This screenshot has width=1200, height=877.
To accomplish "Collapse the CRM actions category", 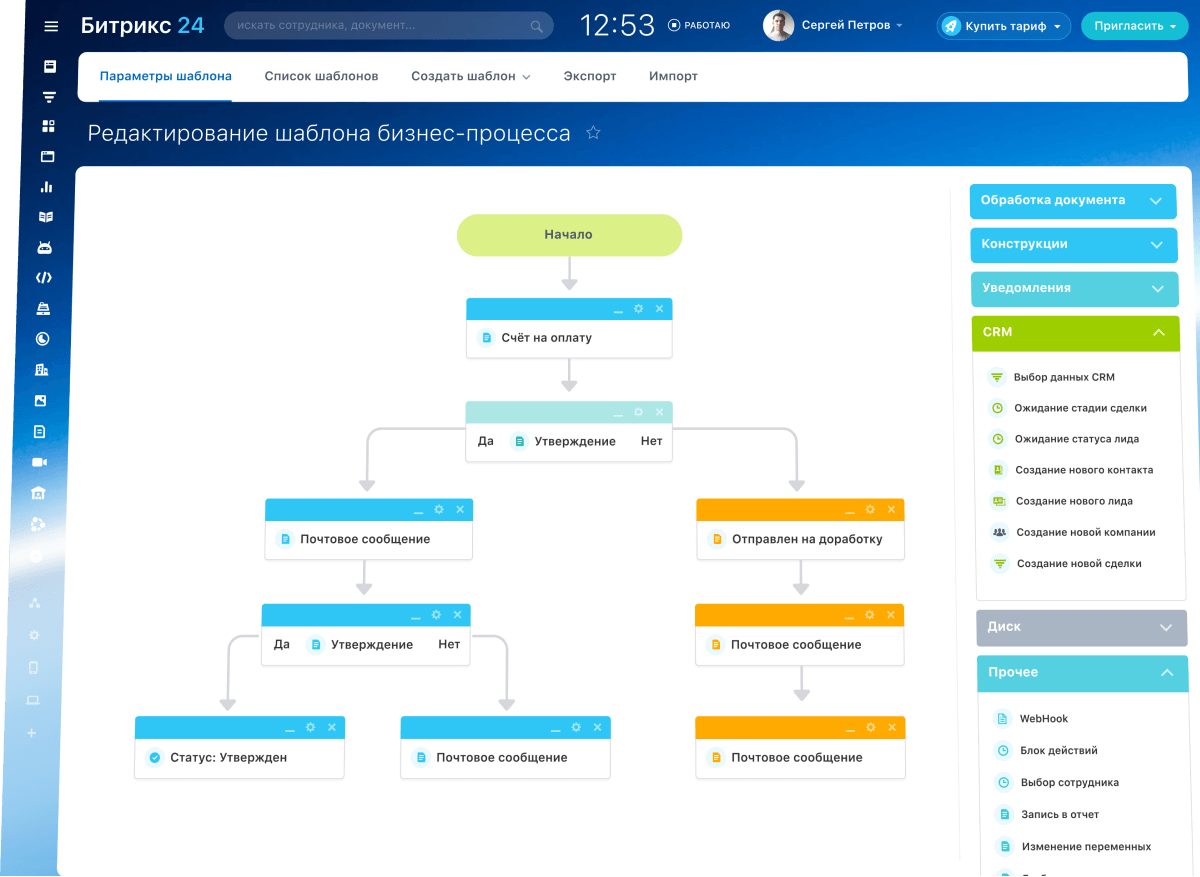I will pos(1159,332).
